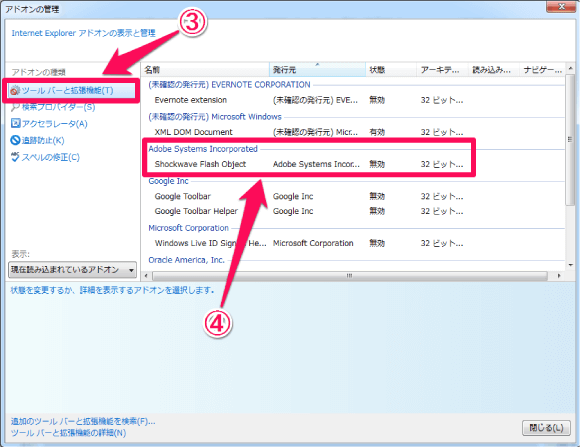Viewport: 580px width, 447px height.
Task: Select アクセラレータ(A) category
Action: point(54,124)
